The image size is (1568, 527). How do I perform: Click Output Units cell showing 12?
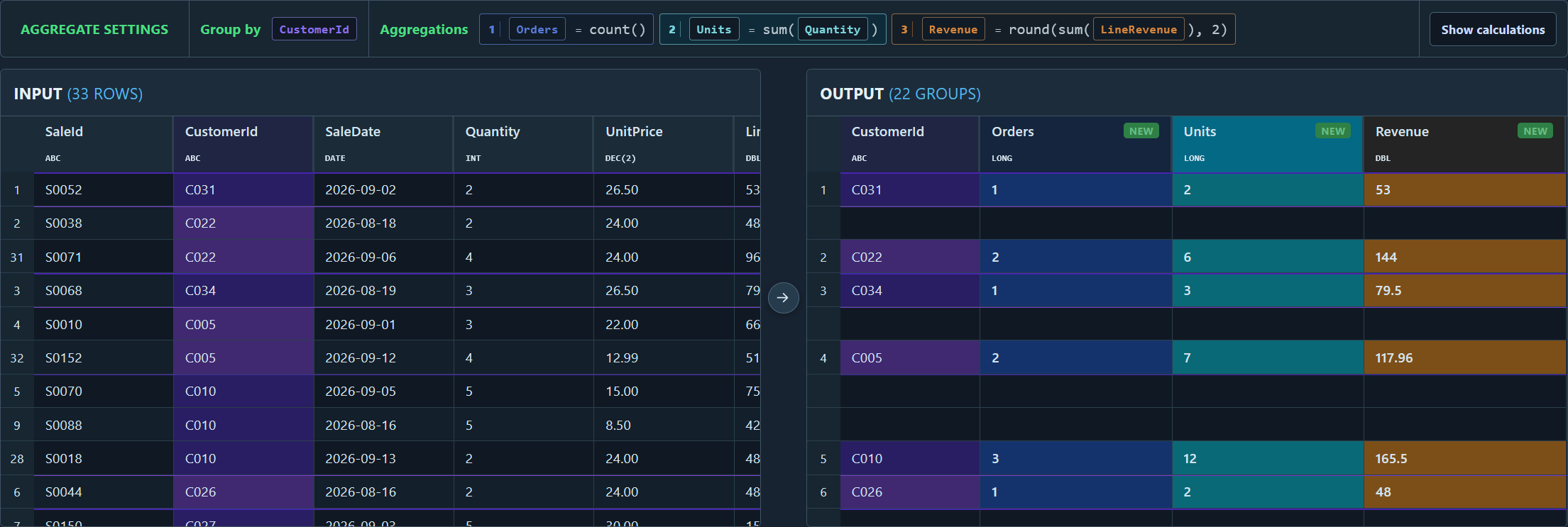pos(1268,459)
